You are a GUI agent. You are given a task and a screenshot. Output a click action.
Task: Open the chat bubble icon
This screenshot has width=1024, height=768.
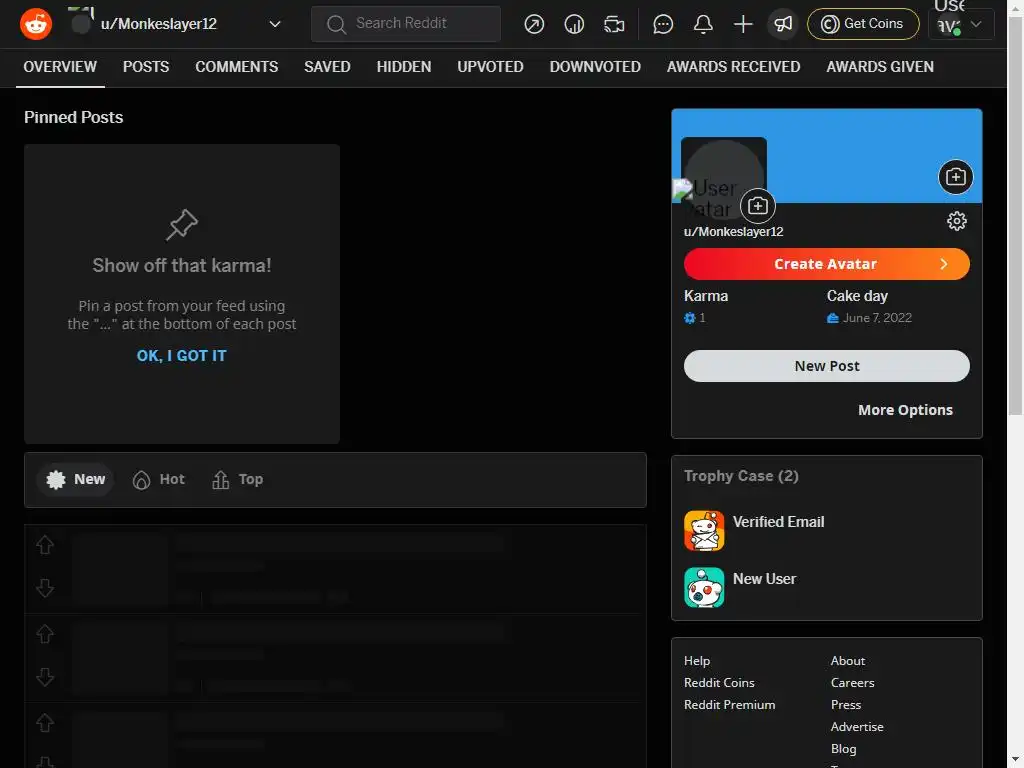663,24
